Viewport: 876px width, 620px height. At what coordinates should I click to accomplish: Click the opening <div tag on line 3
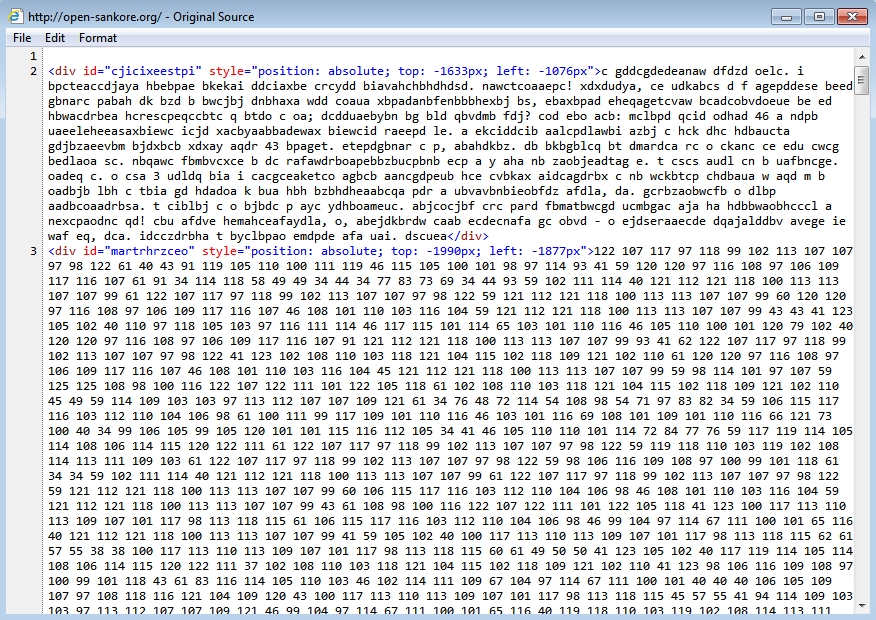pyautogui.click(x=62, y=251)
